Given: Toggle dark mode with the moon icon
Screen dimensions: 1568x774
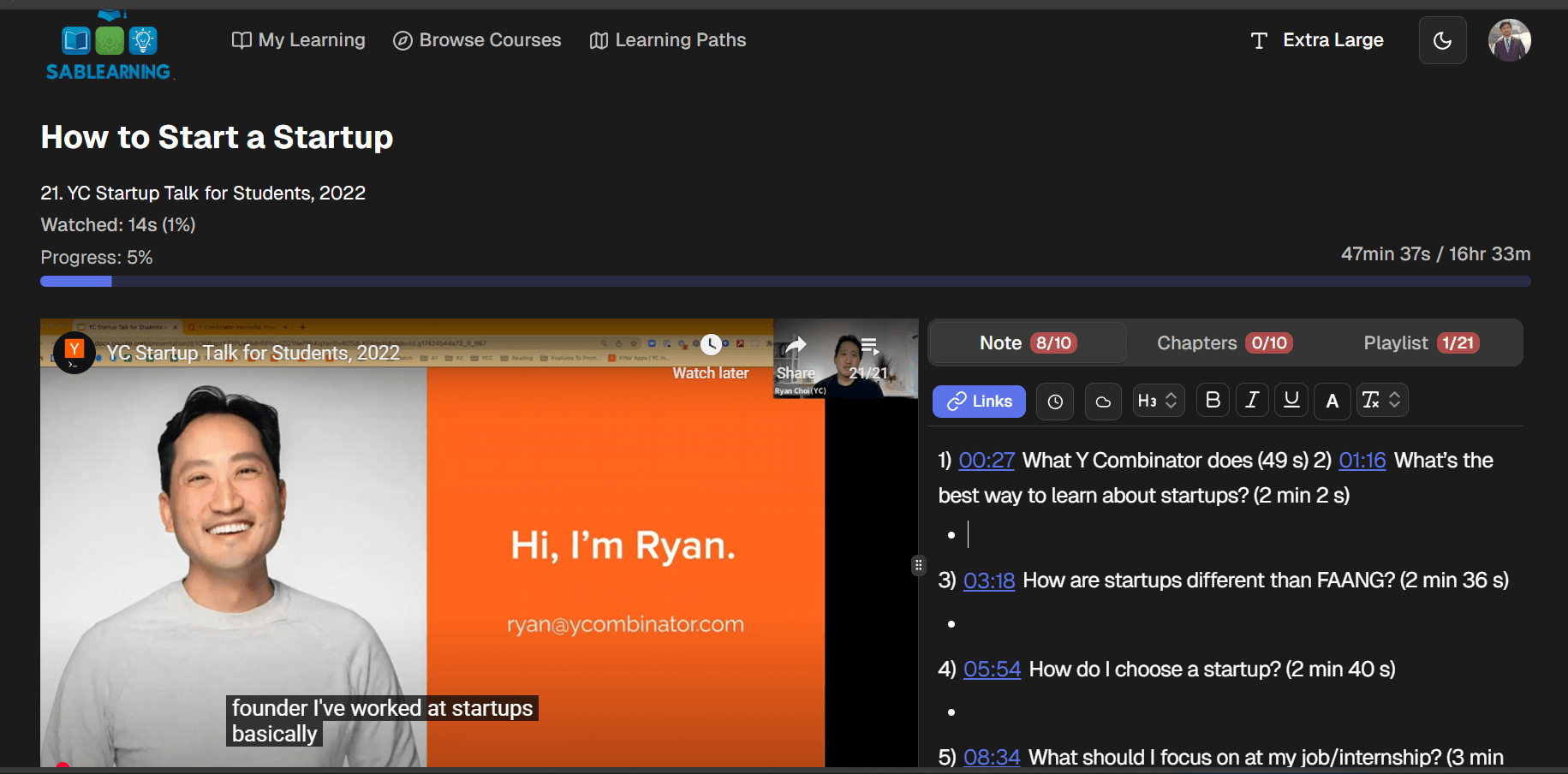Looking at the screenshot, I should [1442, 39].
